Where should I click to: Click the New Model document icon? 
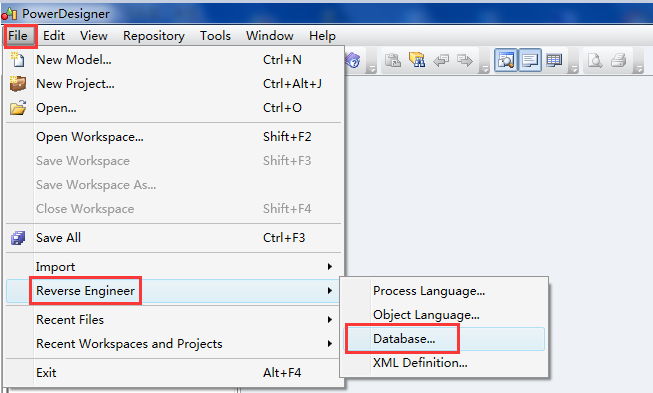(x=17, y=60)
